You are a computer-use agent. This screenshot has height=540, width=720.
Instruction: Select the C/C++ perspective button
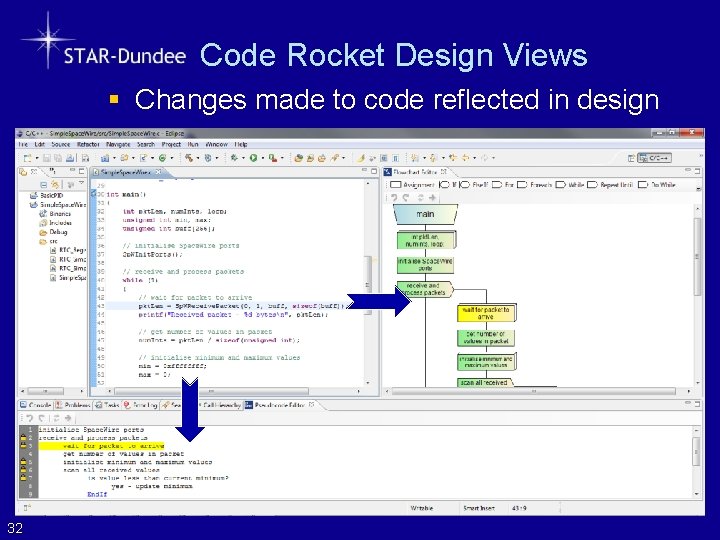point(654,158)
